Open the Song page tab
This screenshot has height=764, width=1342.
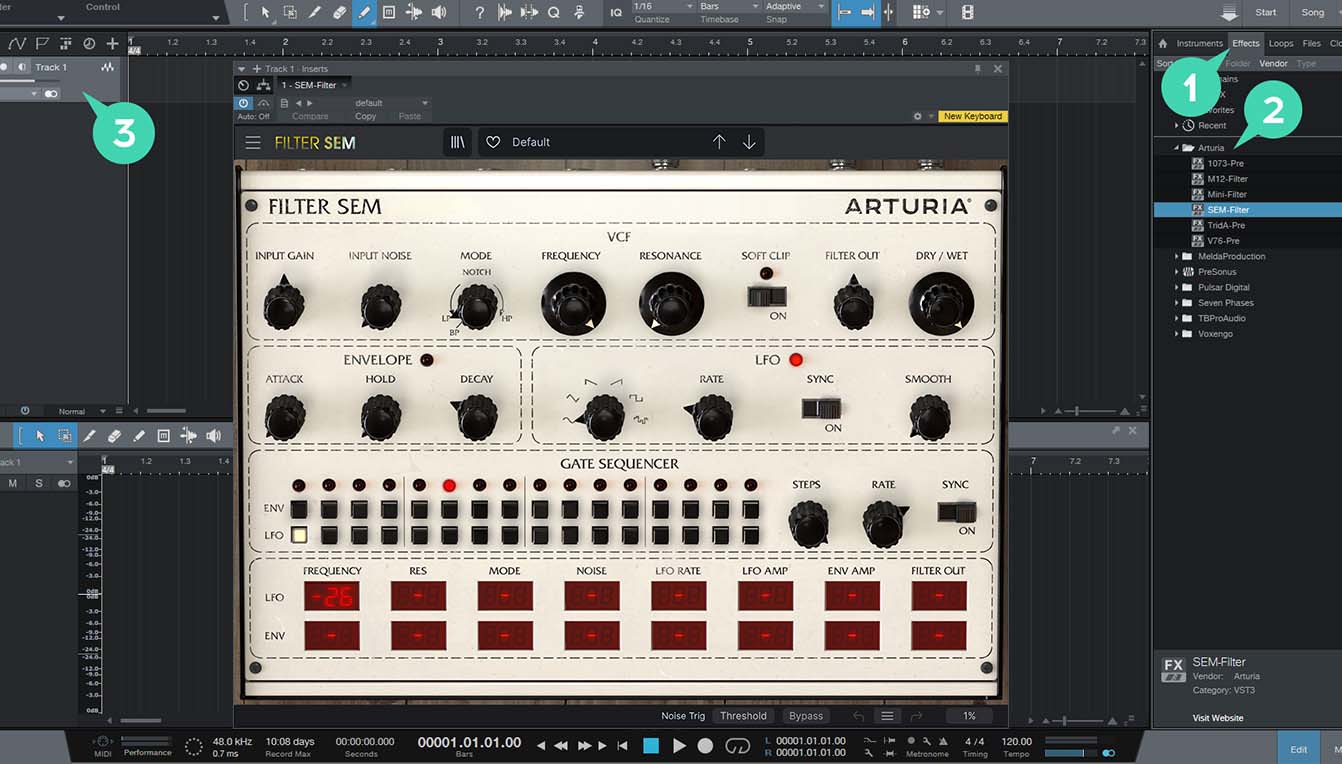click(1313, 13)
